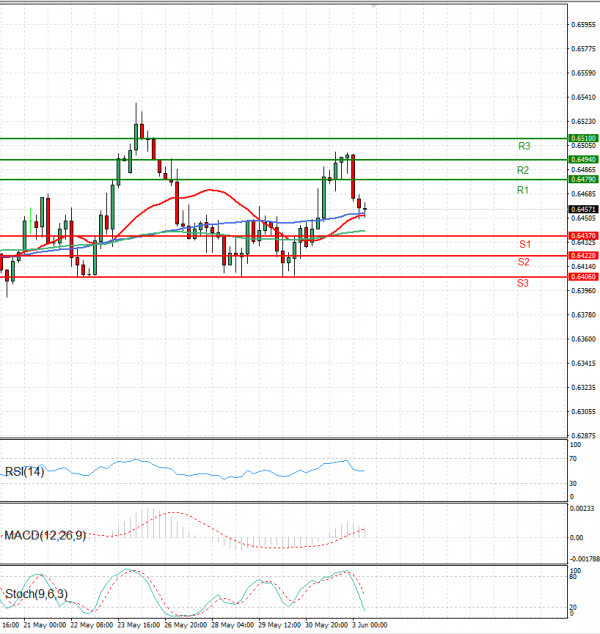Click the 0.63960 price axis value
This screenshot has height=634, width=600.
click(583, 291)
